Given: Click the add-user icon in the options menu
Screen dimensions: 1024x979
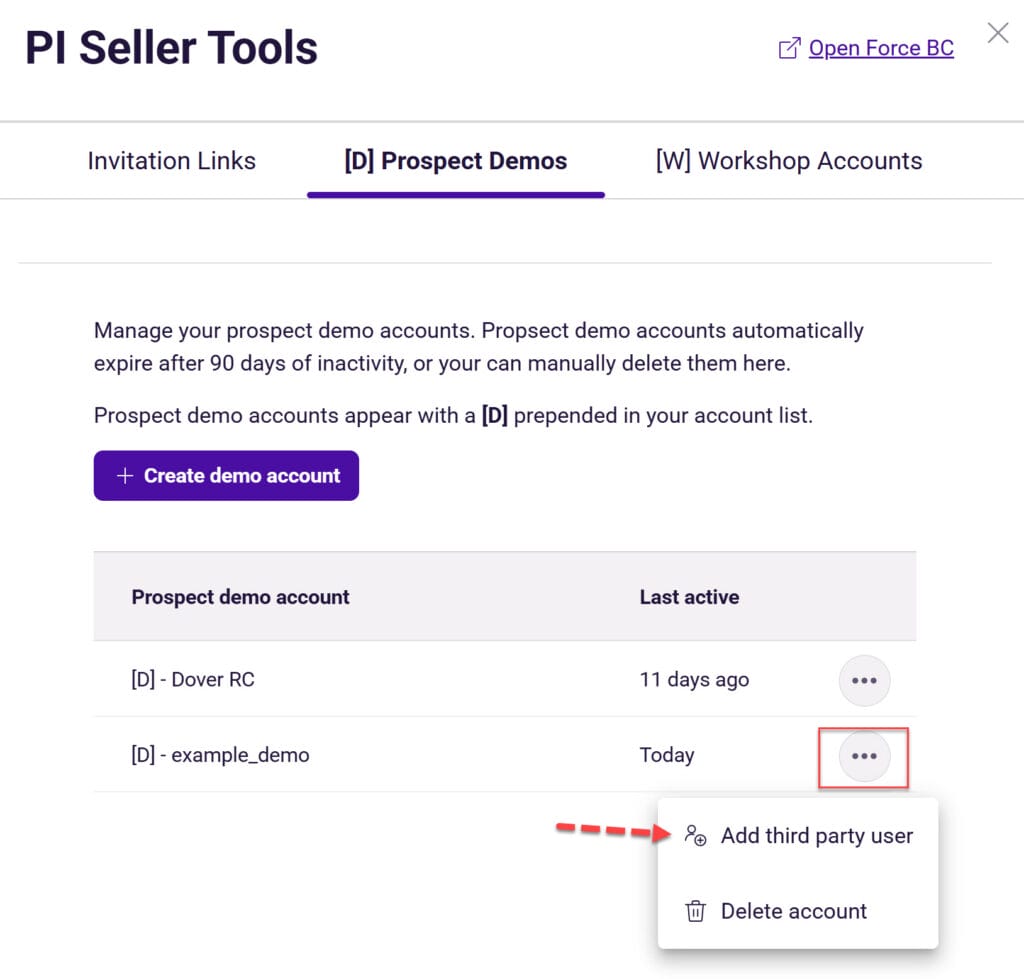Looking at the screenshot, I should [x=695, y=836].
